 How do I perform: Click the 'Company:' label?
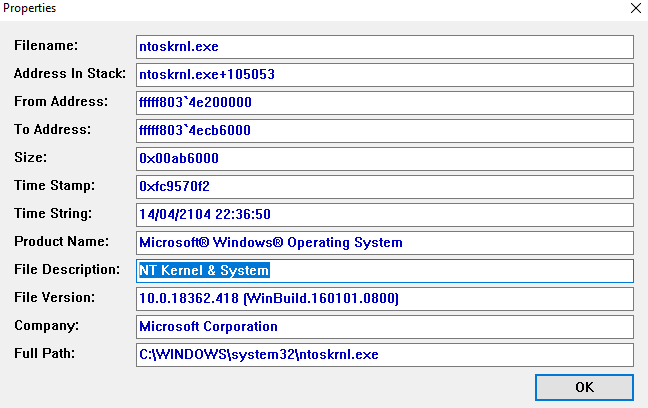(x=46, y=326)
